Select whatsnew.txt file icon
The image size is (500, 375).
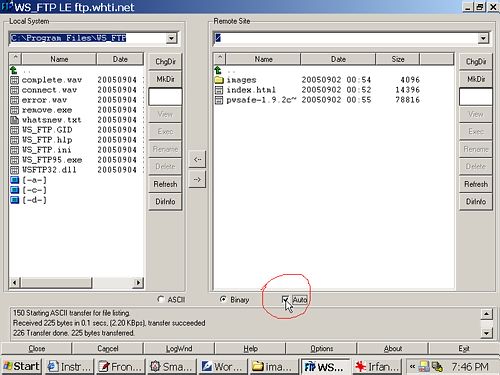click(15, 120)
